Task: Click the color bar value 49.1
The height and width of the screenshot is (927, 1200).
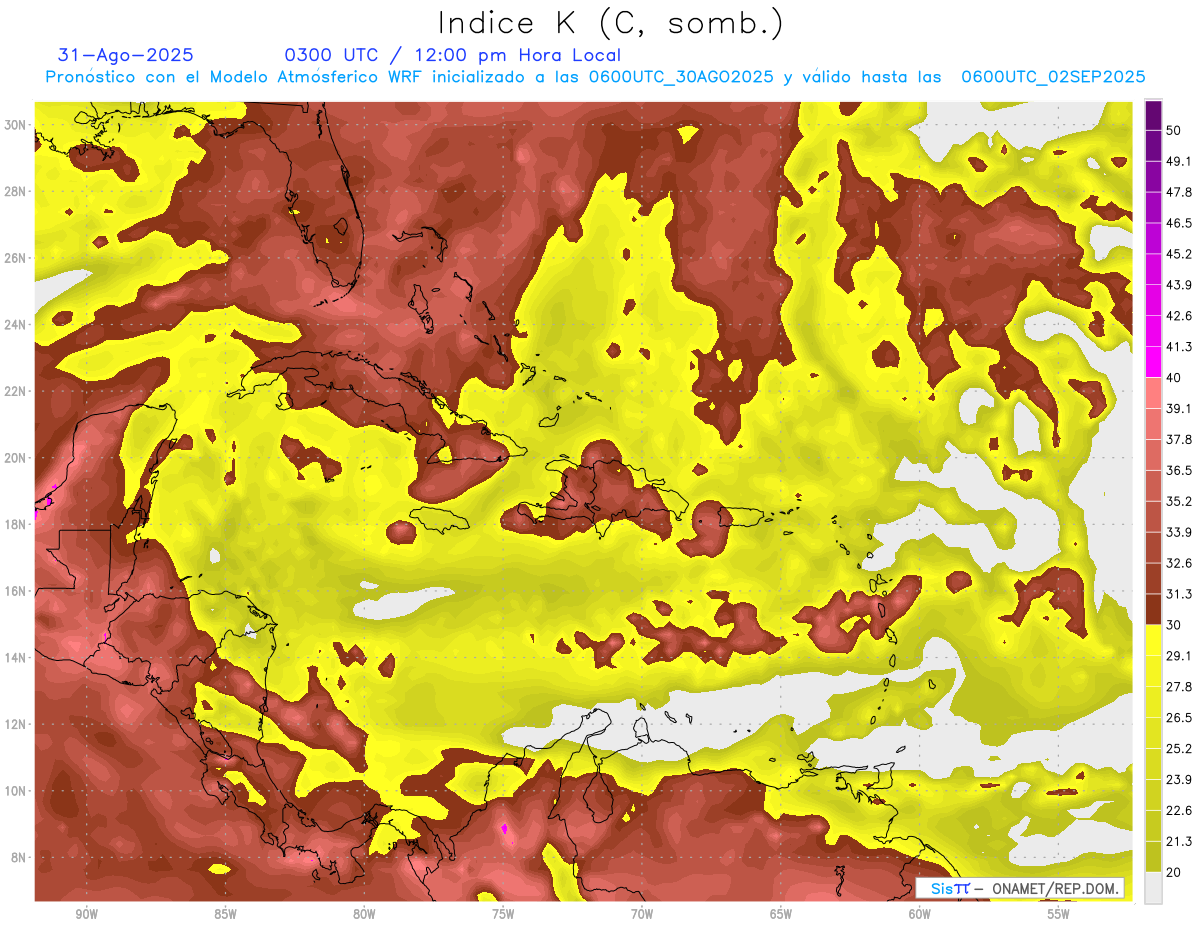Action: click(x=1179, y=161)
